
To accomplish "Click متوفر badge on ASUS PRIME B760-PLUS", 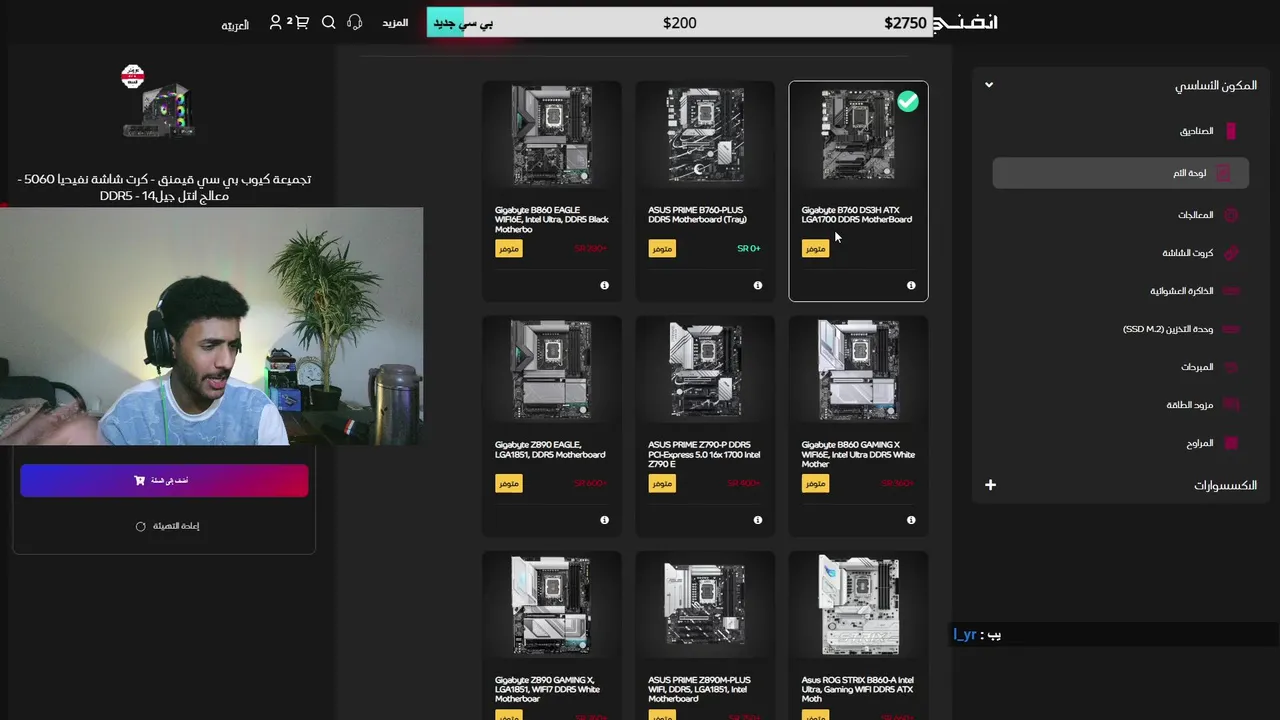I will coord(662,248).
